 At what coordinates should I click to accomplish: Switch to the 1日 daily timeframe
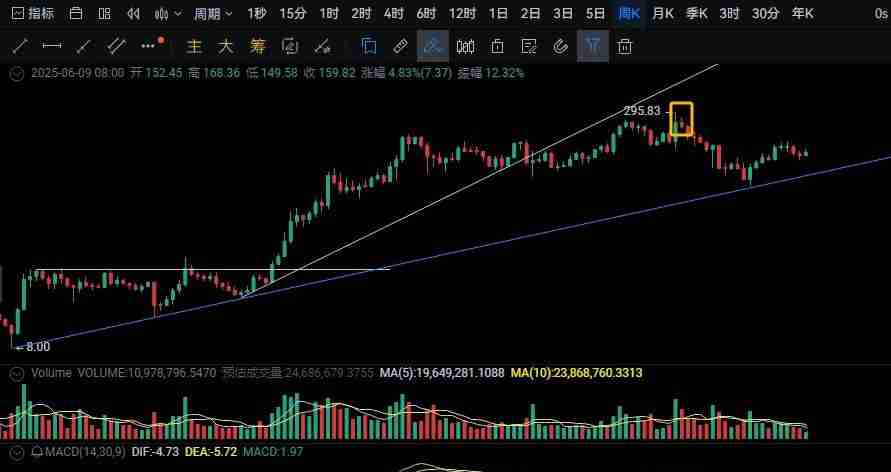coord(498,14)
